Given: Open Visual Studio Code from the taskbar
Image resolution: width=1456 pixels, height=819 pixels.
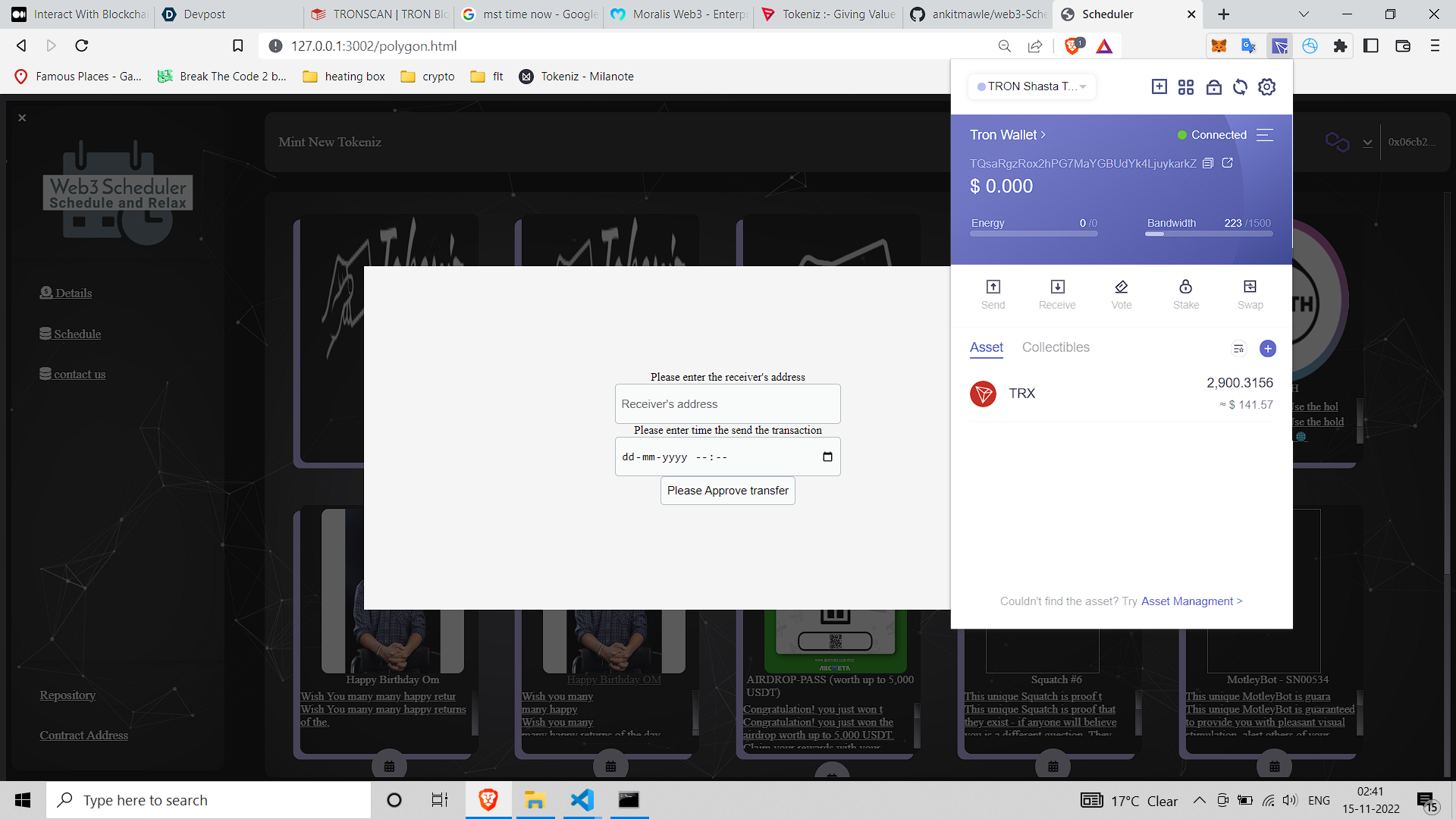Looking at the screenshot, I should coord(582,800).
